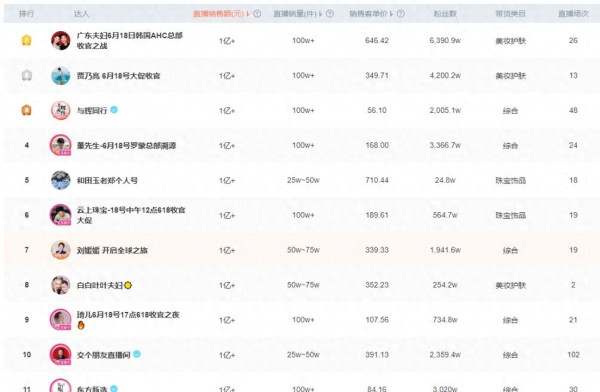Open avatar of 白白叶叶夫妇
This screenshot has width=600, height=392.
click(x=61, y=285)
